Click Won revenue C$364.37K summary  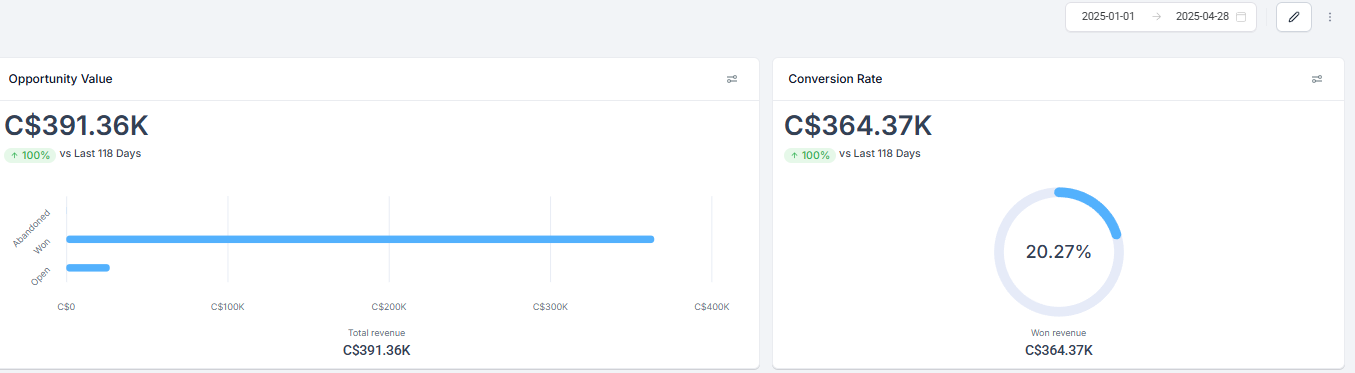click(x=1058, y=342)
